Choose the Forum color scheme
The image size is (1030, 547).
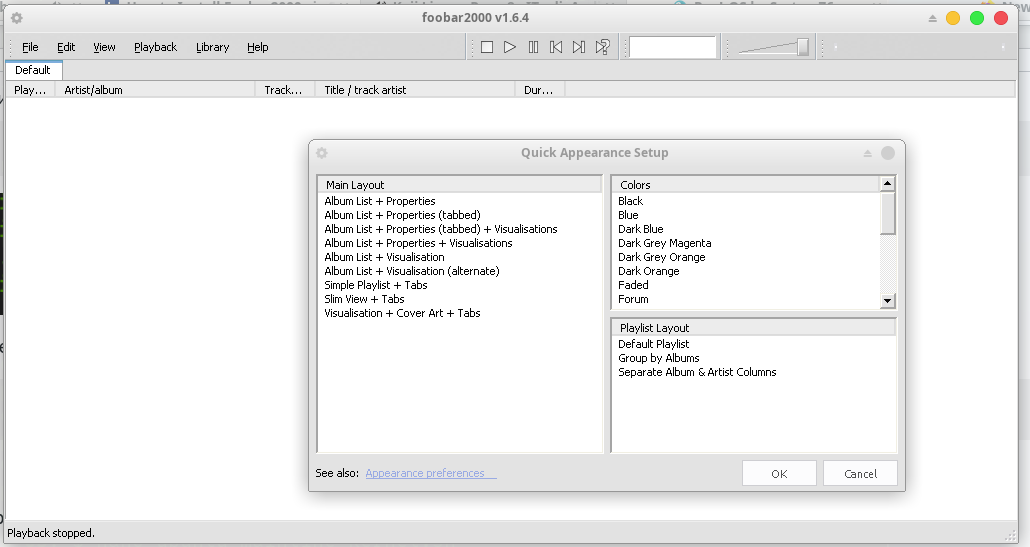tap(633, 299)
